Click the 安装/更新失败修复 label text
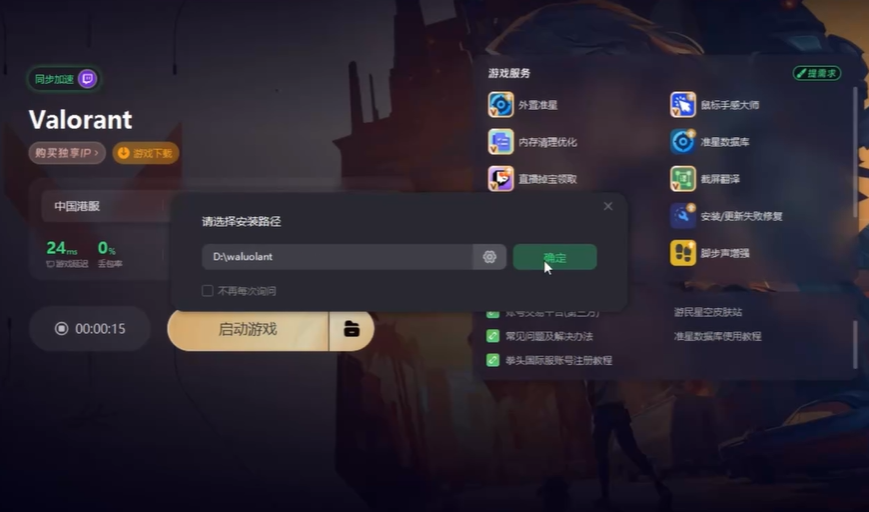 pyautogui.click(x=742, y=216)
